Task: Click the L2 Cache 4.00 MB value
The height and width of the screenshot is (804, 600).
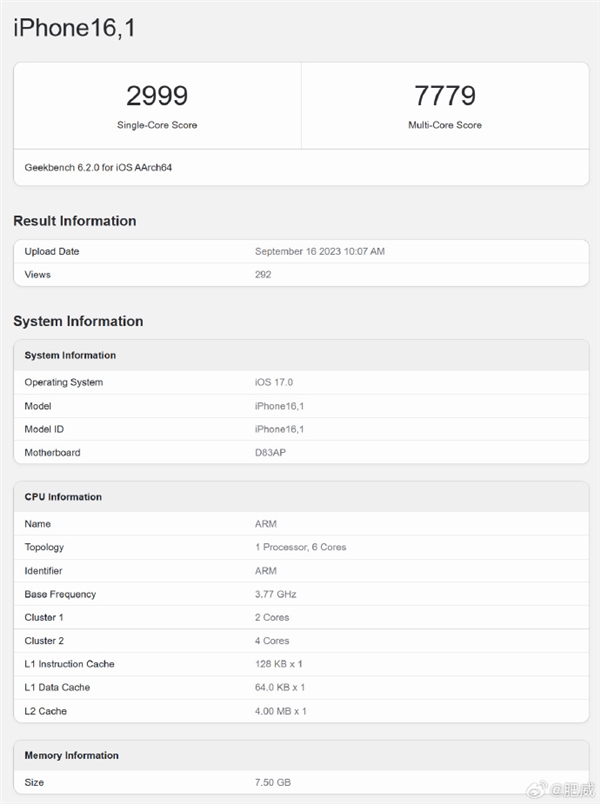Action: 280,711
